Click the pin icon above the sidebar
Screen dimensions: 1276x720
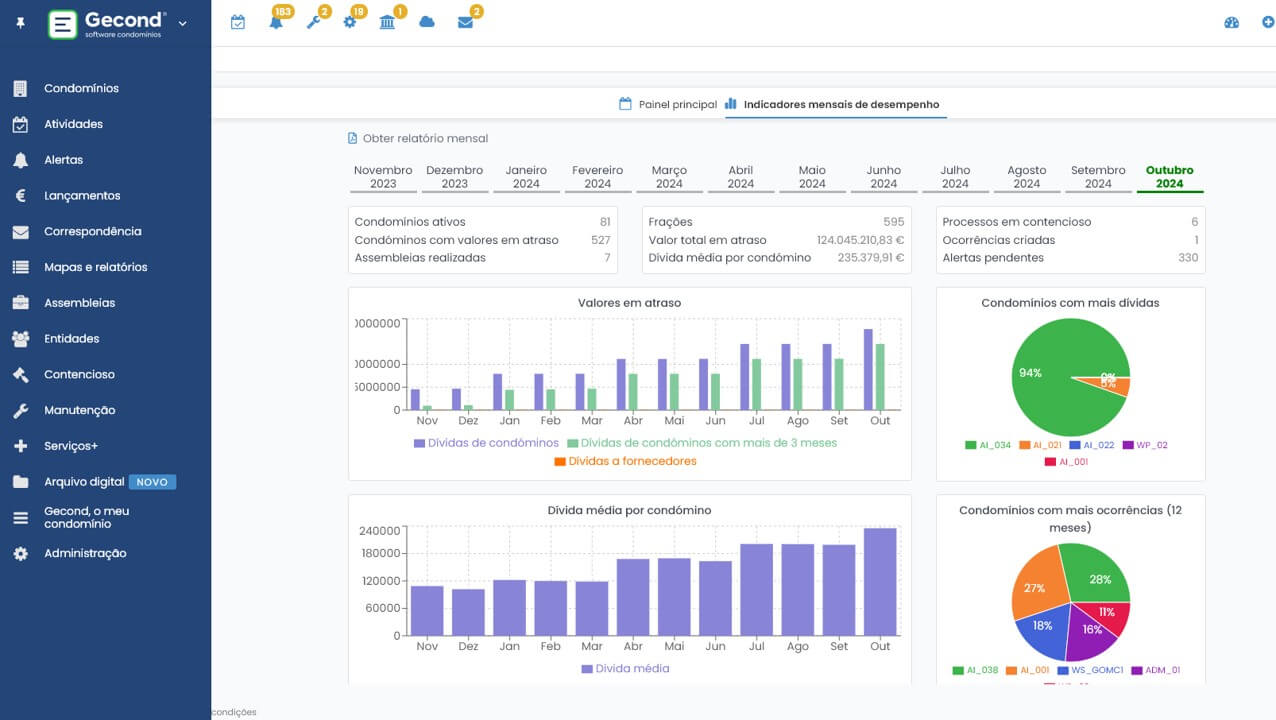pyautogui.click(x=20, y=21)
